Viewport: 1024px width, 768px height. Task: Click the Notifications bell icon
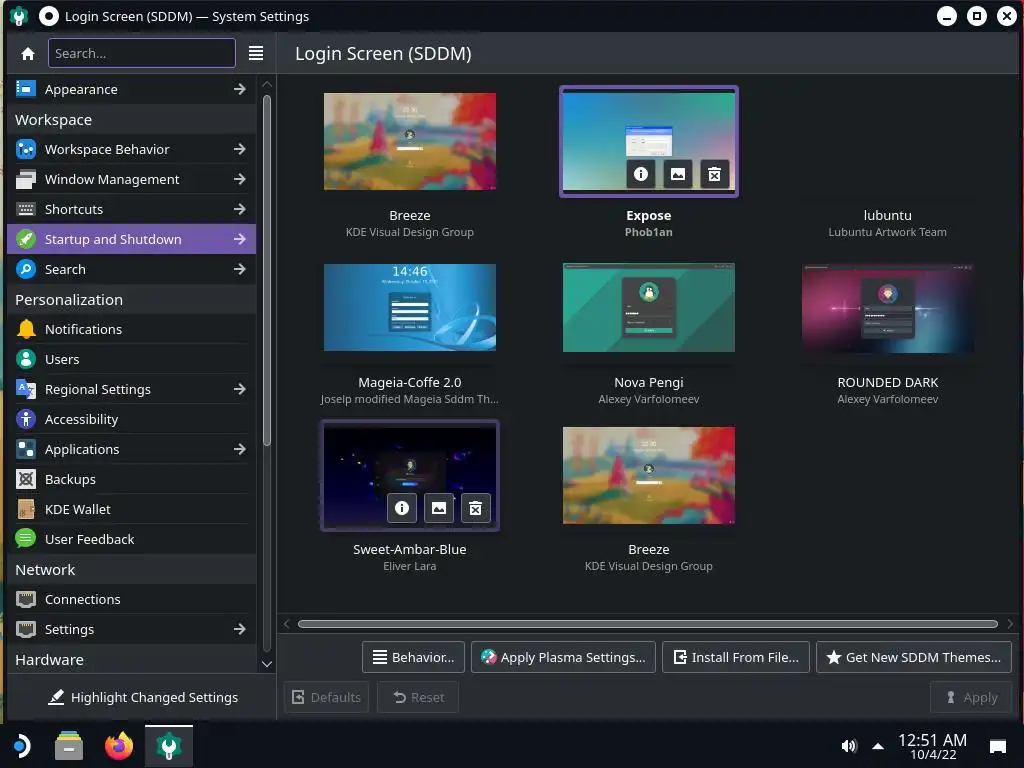click(x=26, y=329)
